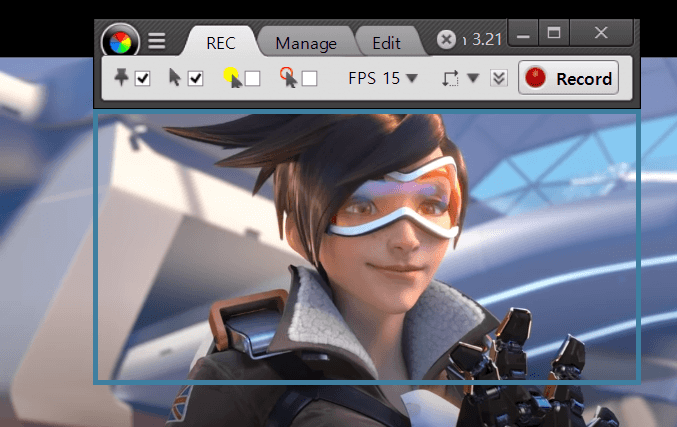This screenshot has width=677, height=427.
Task: Switch to the Manage tab
Action: (306, 43)
